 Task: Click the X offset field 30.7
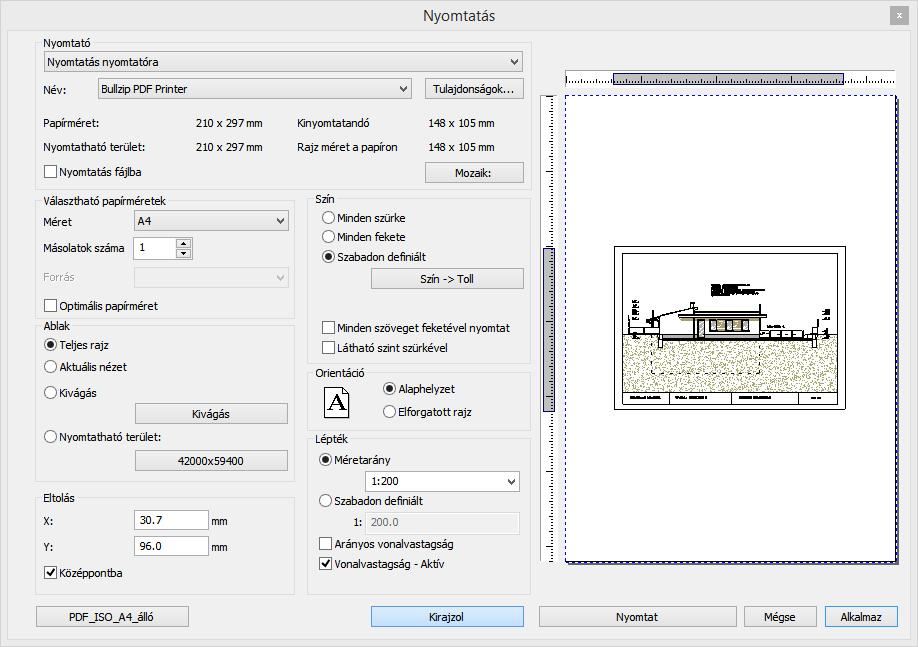point(172,520)
